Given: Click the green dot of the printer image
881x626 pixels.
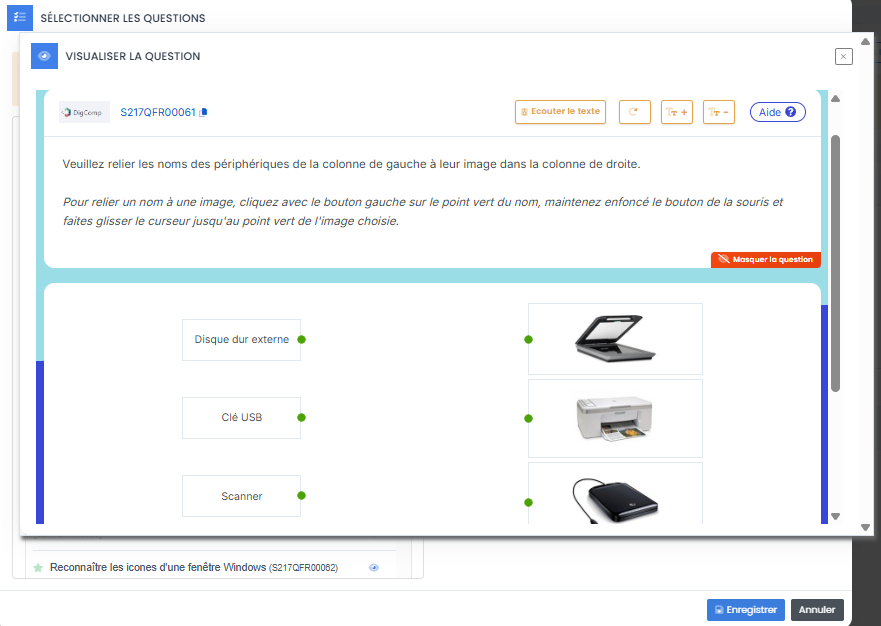Looking at the screenshot, I should coord(528,419).
